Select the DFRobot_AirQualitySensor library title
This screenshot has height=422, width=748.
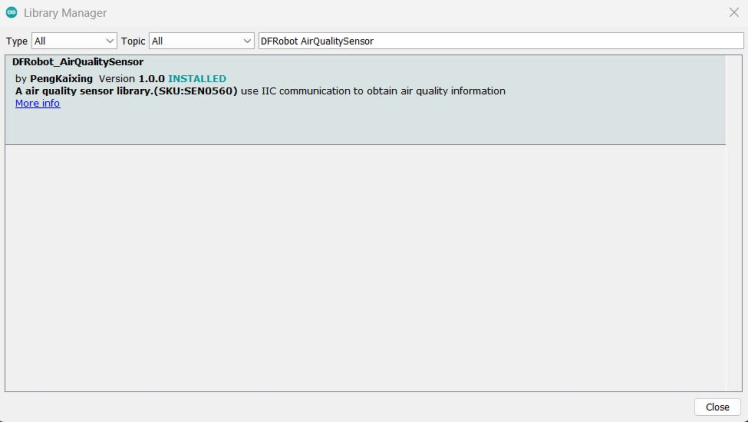(x=78, y=62)
